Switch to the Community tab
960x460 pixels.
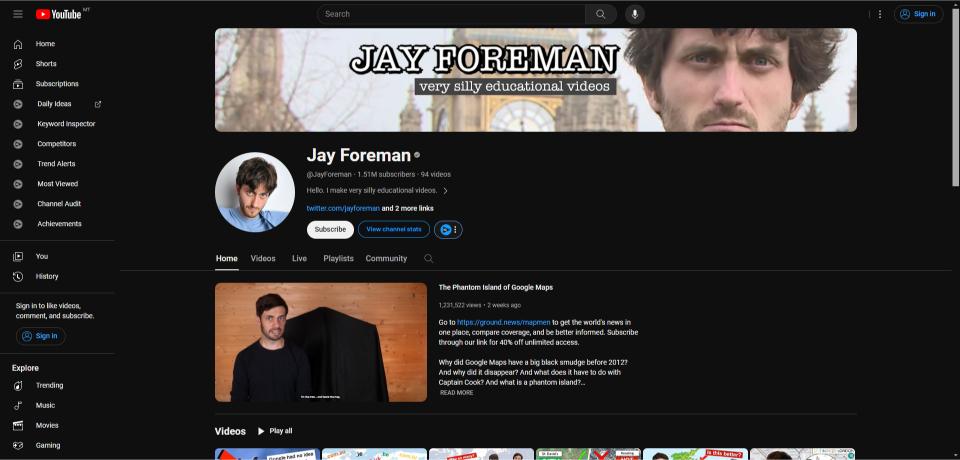(386, 258)
